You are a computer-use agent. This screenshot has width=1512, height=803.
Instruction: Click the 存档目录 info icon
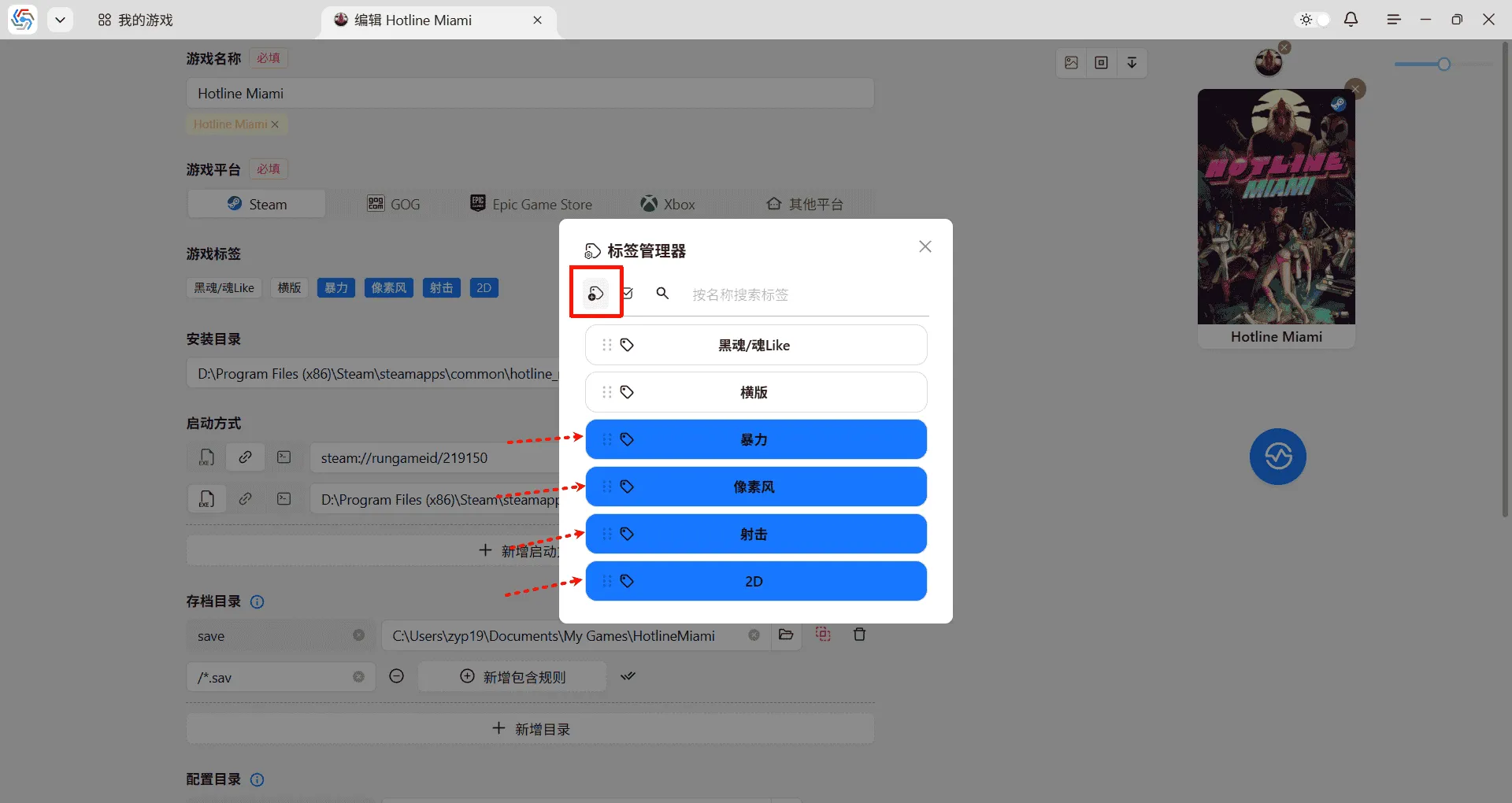click(257, 601)
